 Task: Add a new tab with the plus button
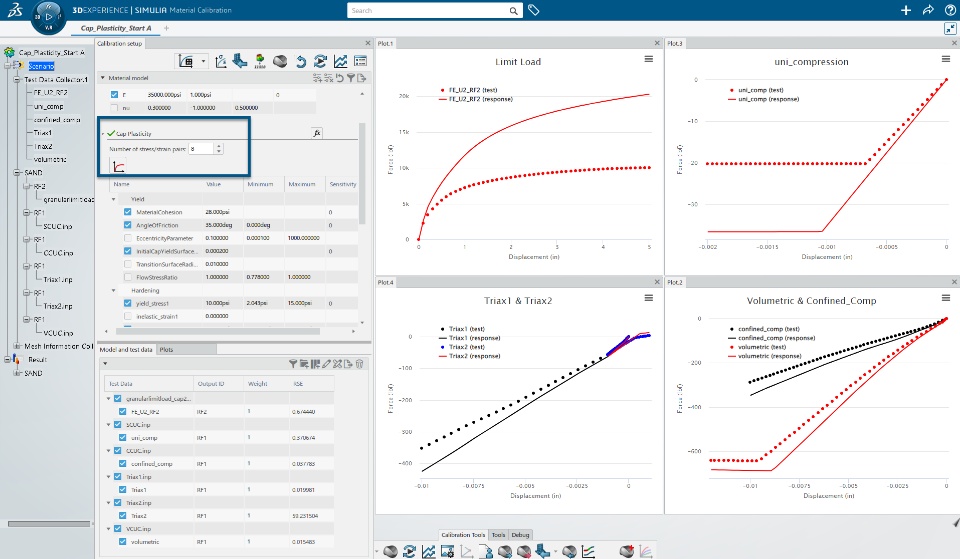167,28
